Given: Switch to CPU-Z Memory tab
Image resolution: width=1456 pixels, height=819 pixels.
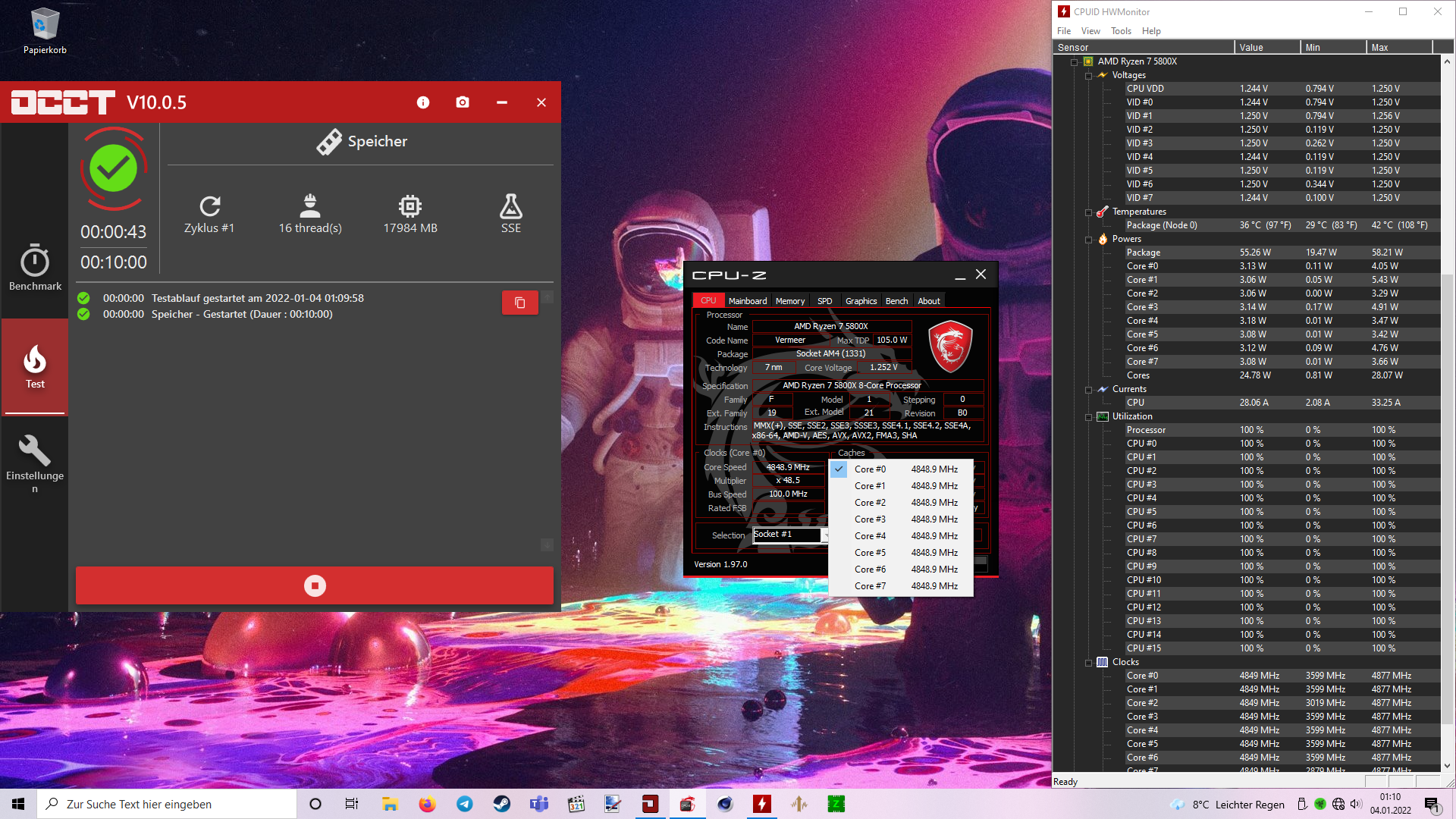Looking at the screenshot, I should 789,301.
